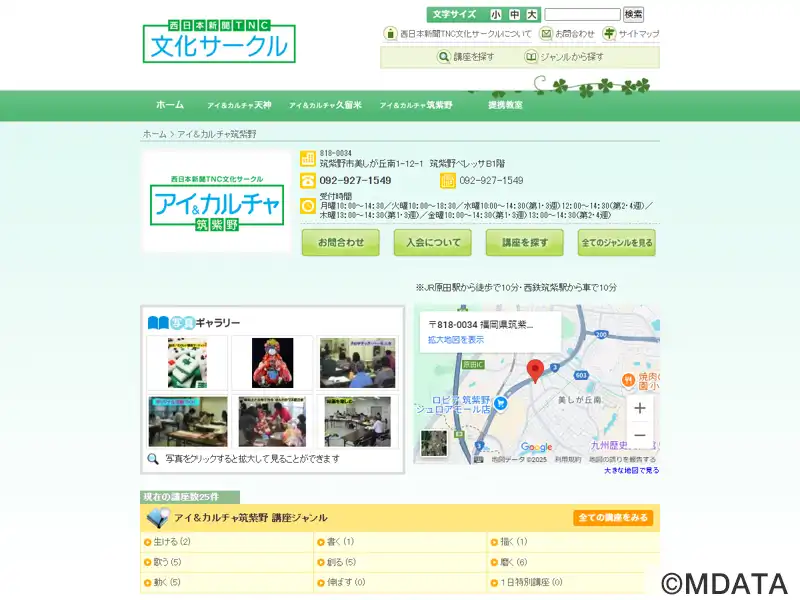Click 拡大地図を表示 link on the map
Image resolution: width=800 pixels, height=600 pixels.
(x=456, y=340)
